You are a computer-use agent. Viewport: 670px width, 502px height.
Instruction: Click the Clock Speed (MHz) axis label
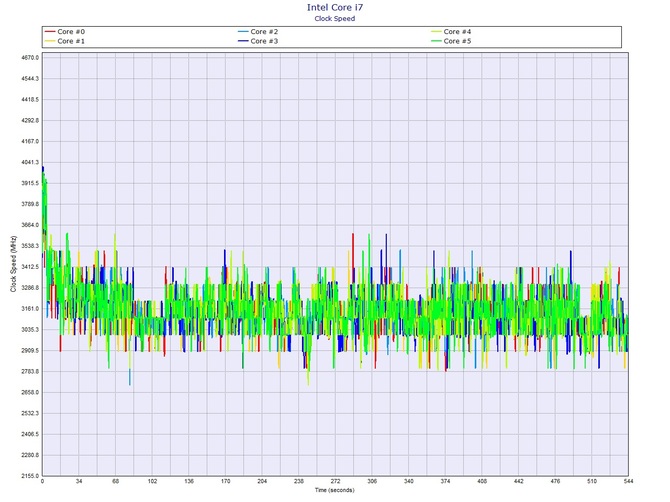[x=13, y=264]
